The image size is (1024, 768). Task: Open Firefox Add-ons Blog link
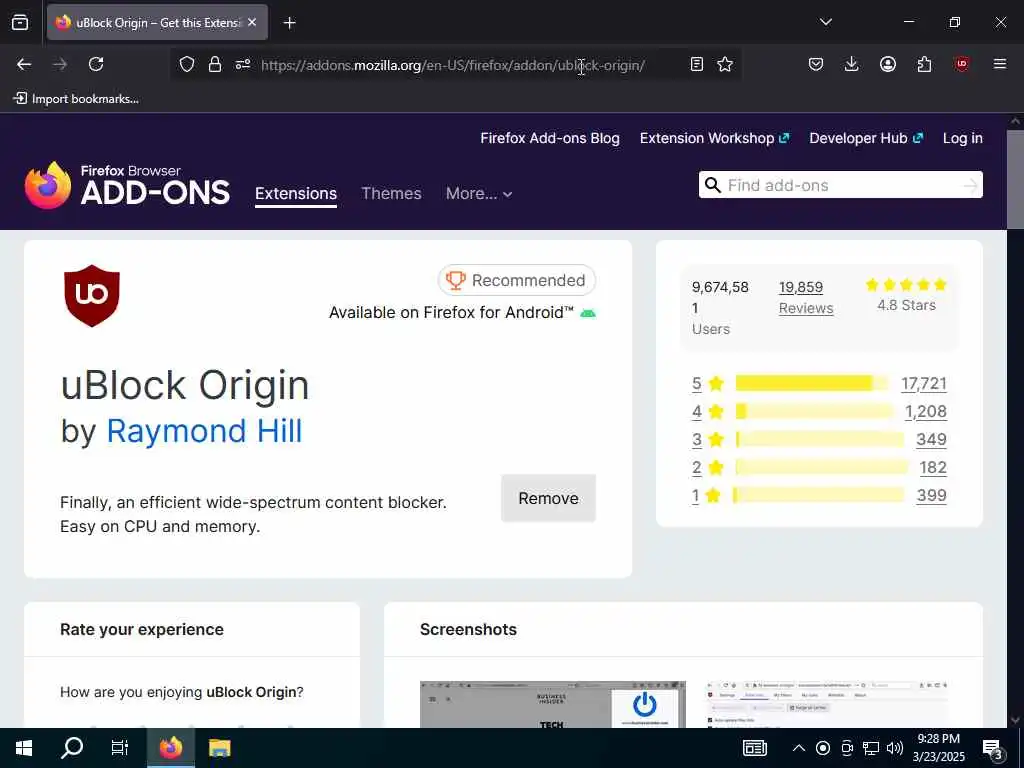[550, 138]
